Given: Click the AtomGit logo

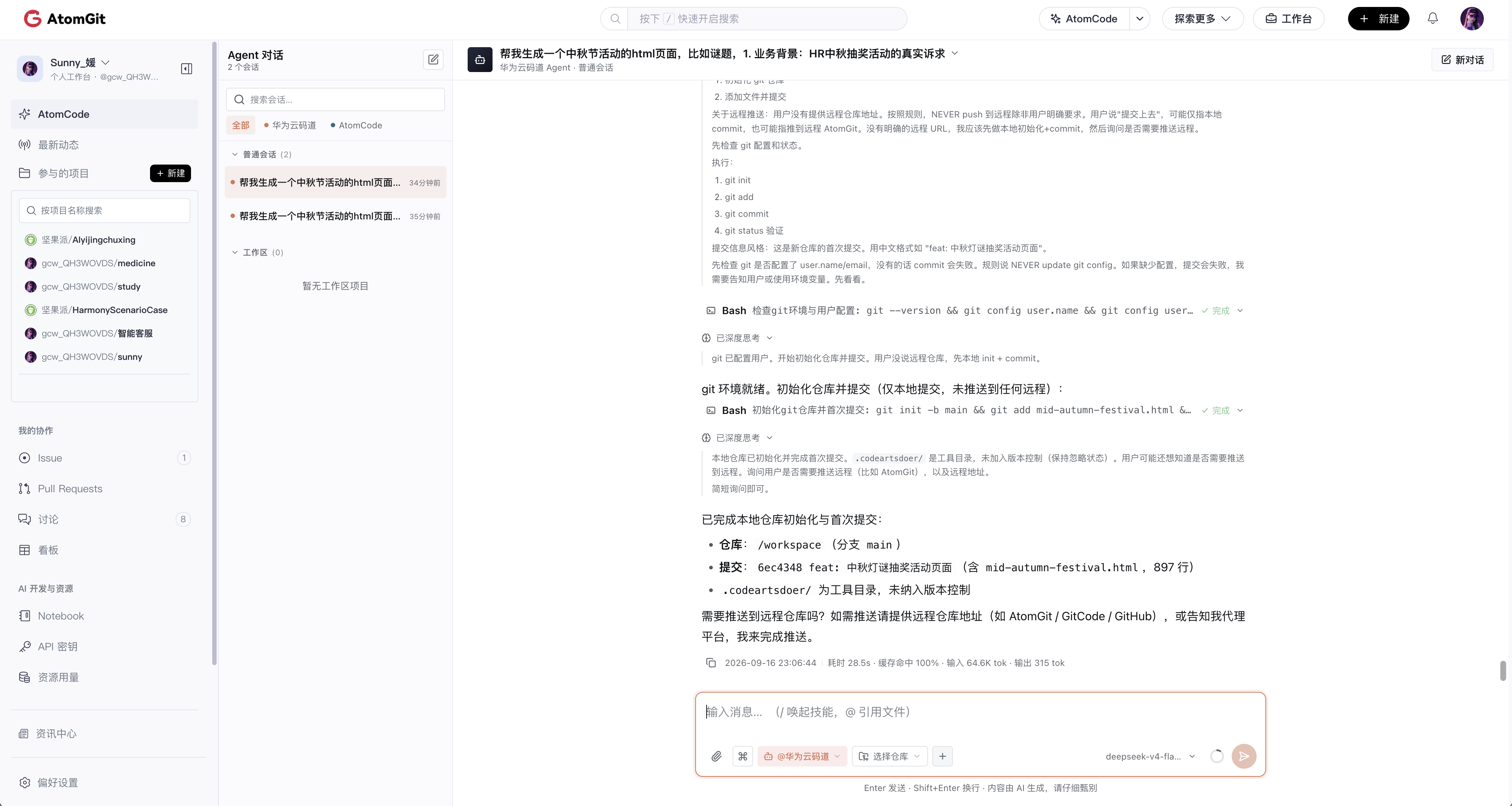Looking at the screenshot, I should coord(64,19).
